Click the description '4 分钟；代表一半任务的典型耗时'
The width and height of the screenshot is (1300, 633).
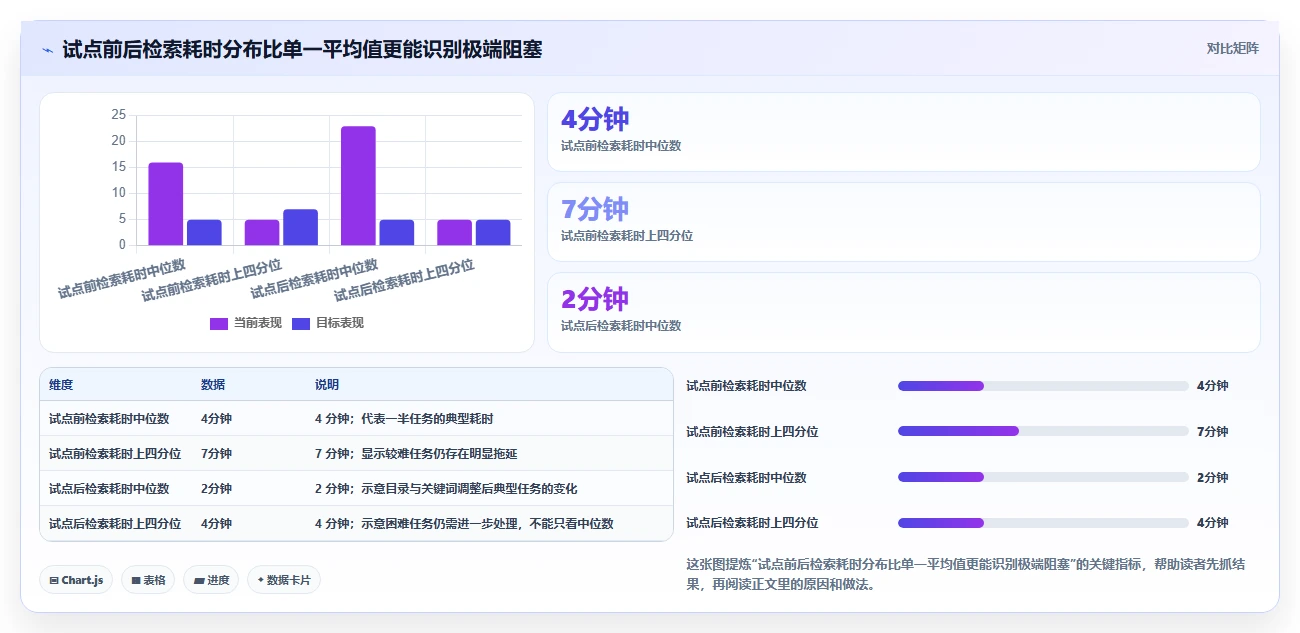point(404,419)
